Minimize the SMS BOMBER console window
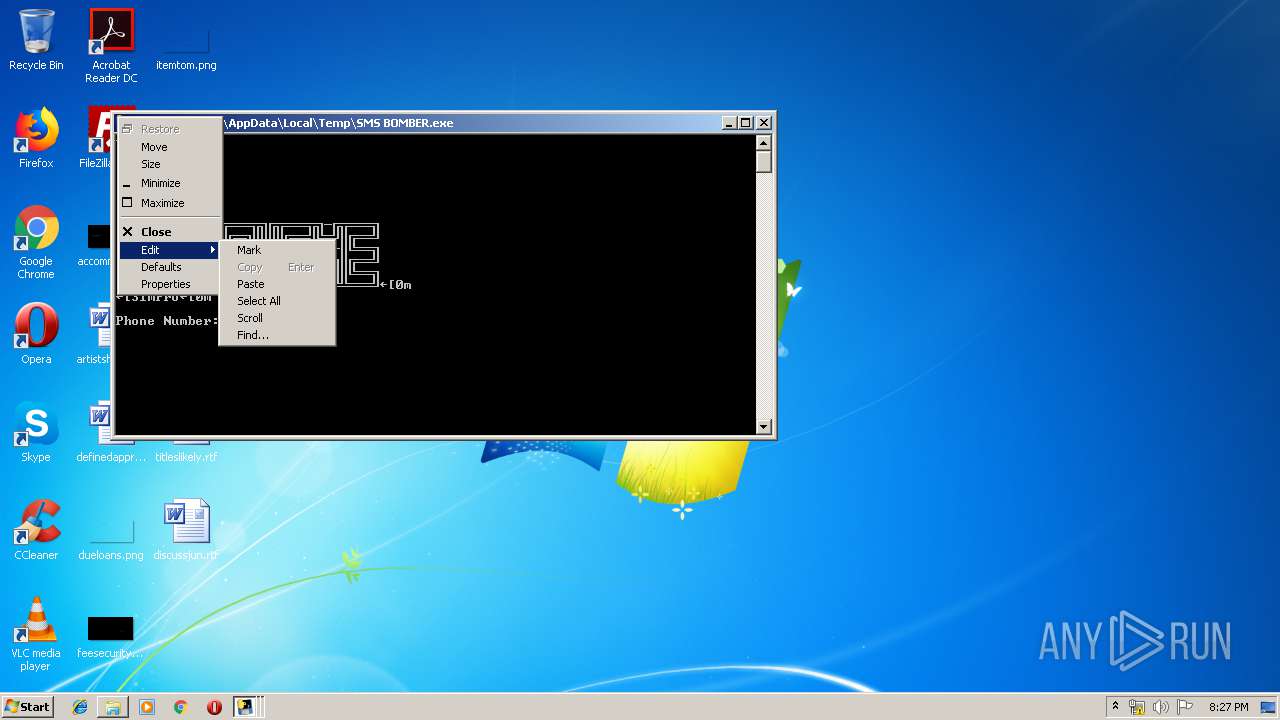This screenshot has height=720, width=1280. [730, 123]
